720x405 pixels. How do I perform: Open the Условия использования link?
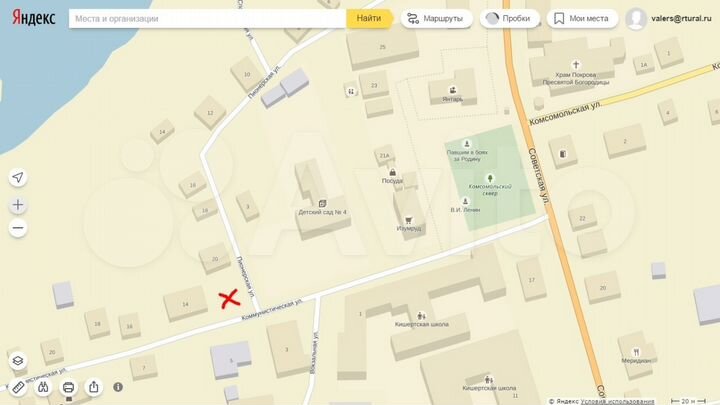(x=617, y=401)
